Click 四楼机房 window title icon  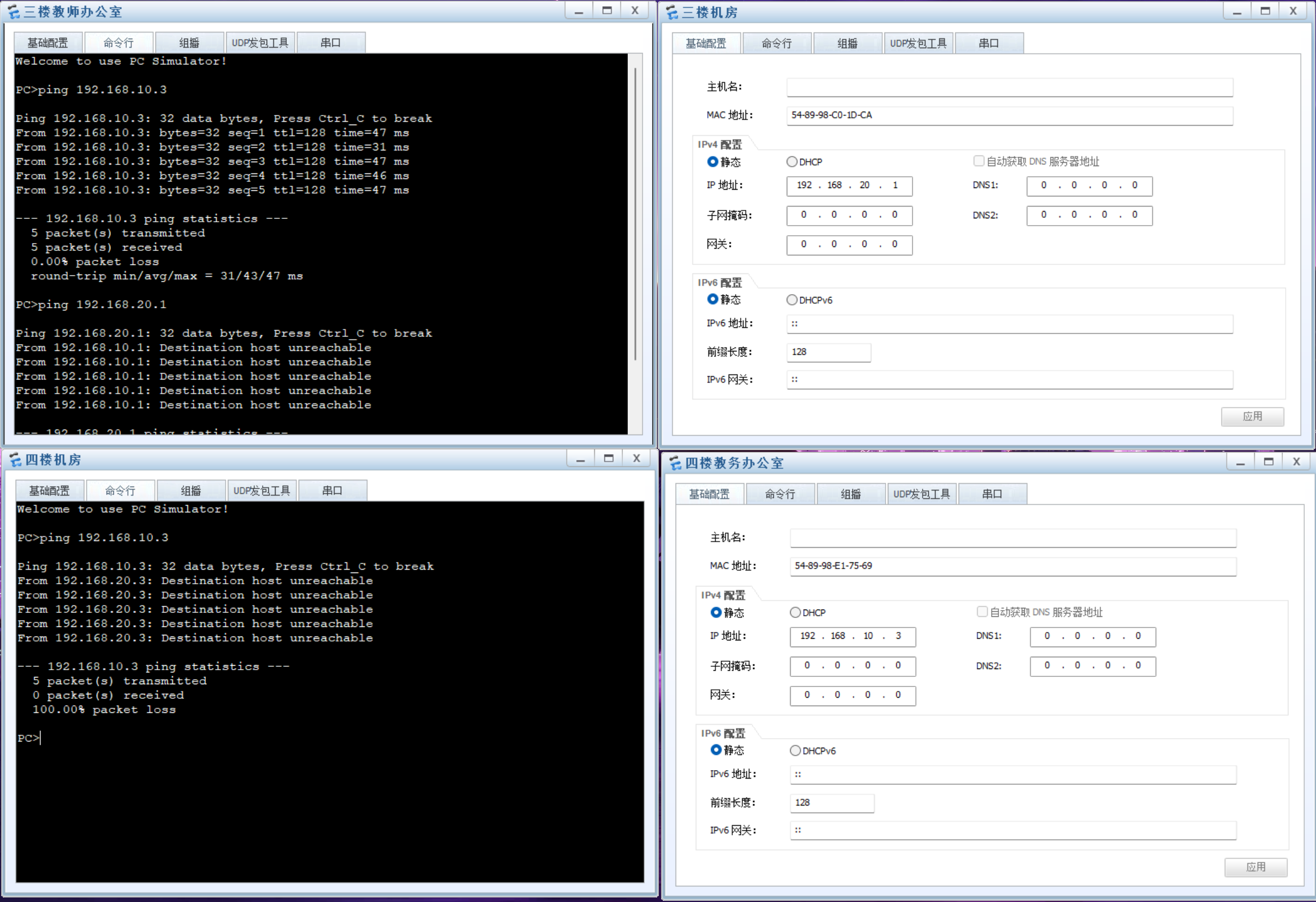pyautogui.click(x=15, y=460)
